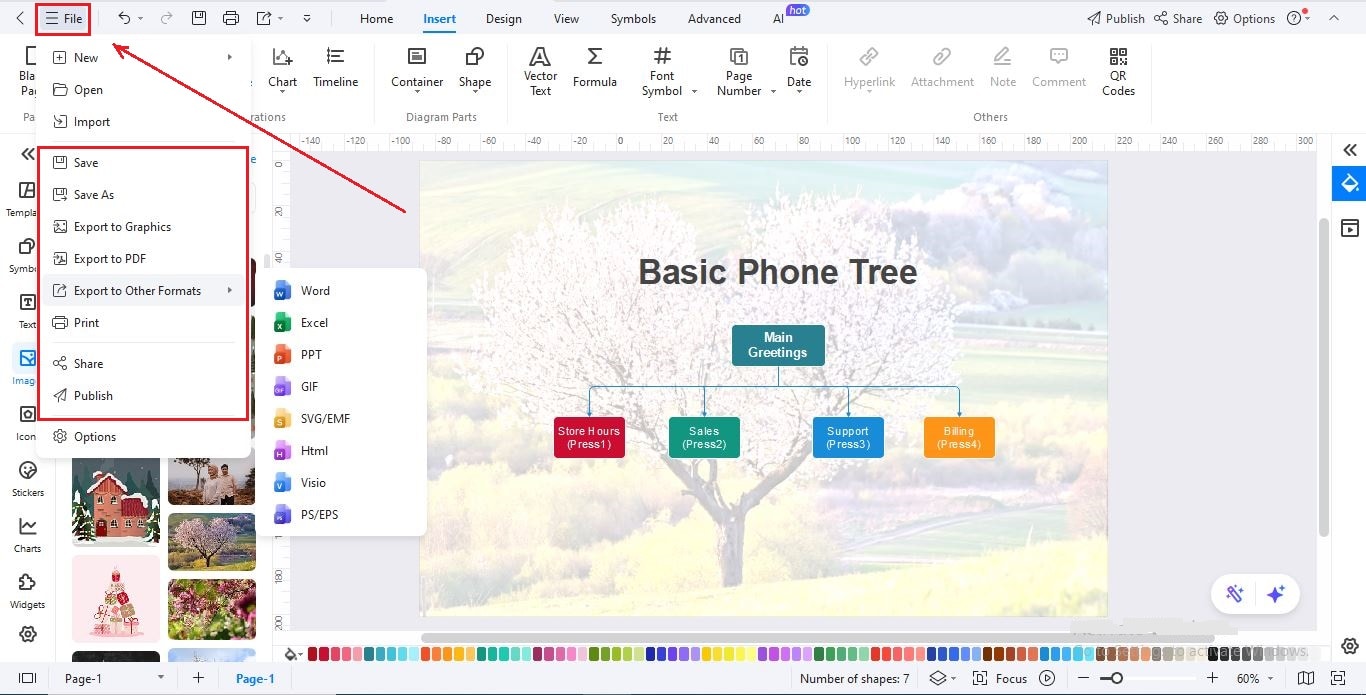Click the printer icon in top toolbar
Viewport: 1366px width, 695px height.
coord(231,18)
